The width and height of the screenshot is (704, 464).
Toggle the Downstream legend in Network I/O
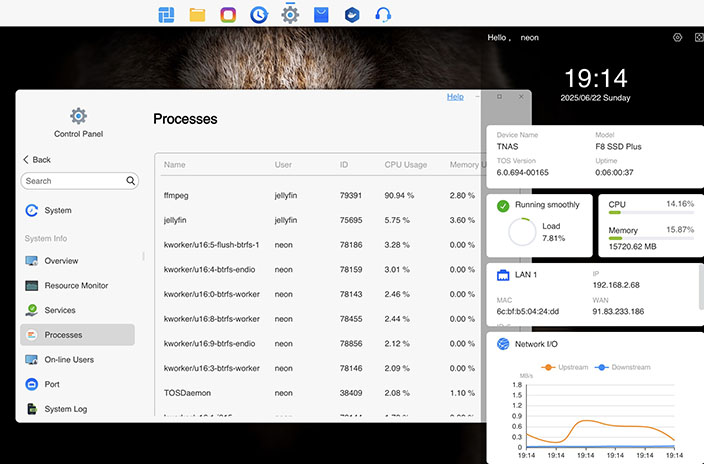(x=622, y=367)
